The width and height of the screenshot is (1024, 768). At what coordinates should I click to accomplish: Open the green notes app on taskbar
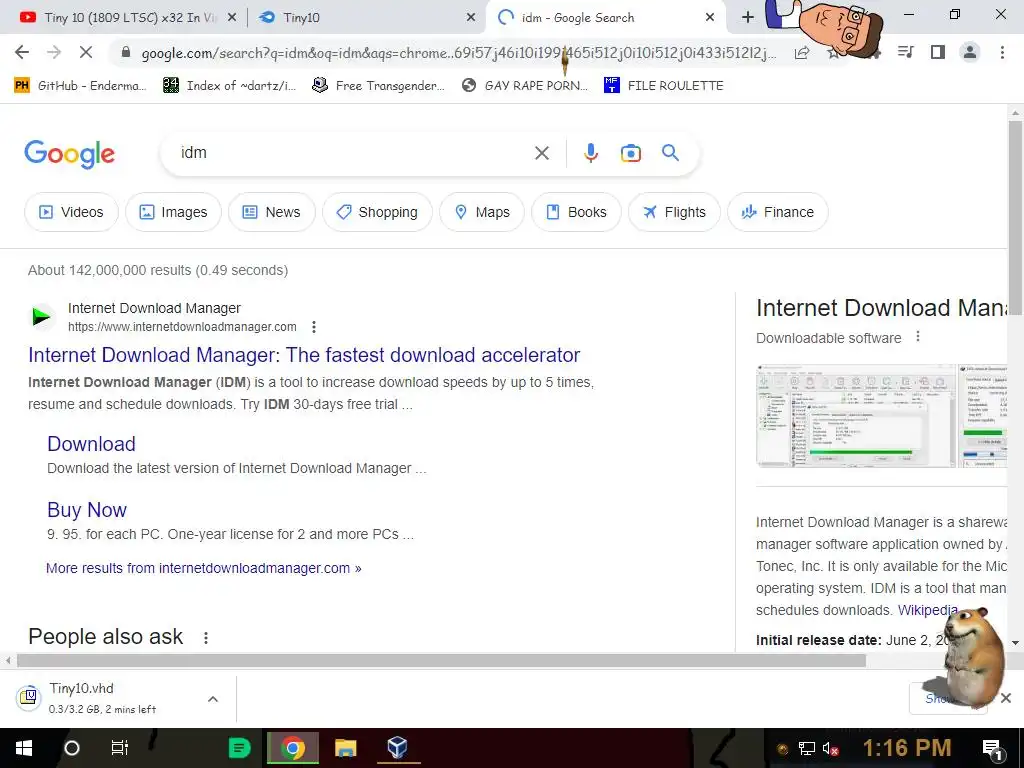click(x=239, y=748)
